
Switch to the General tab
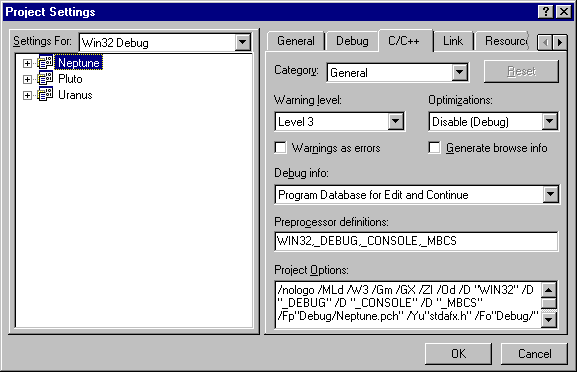coord(295,41)
